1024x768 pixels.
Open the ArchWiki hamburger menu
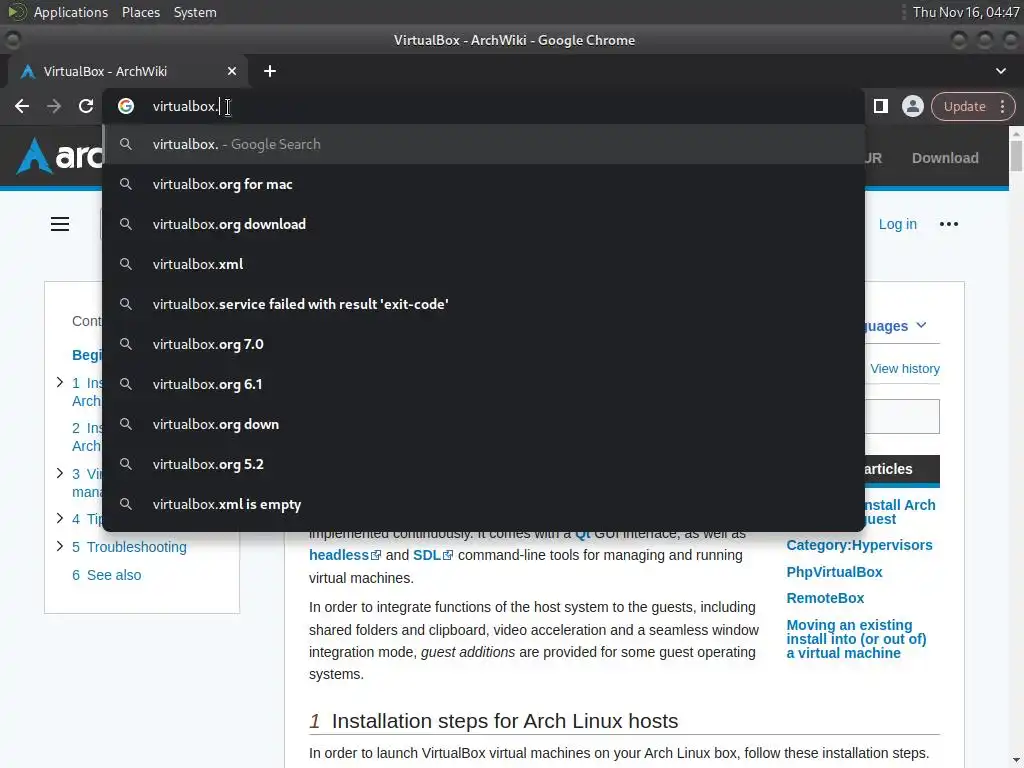coord(60,224)
